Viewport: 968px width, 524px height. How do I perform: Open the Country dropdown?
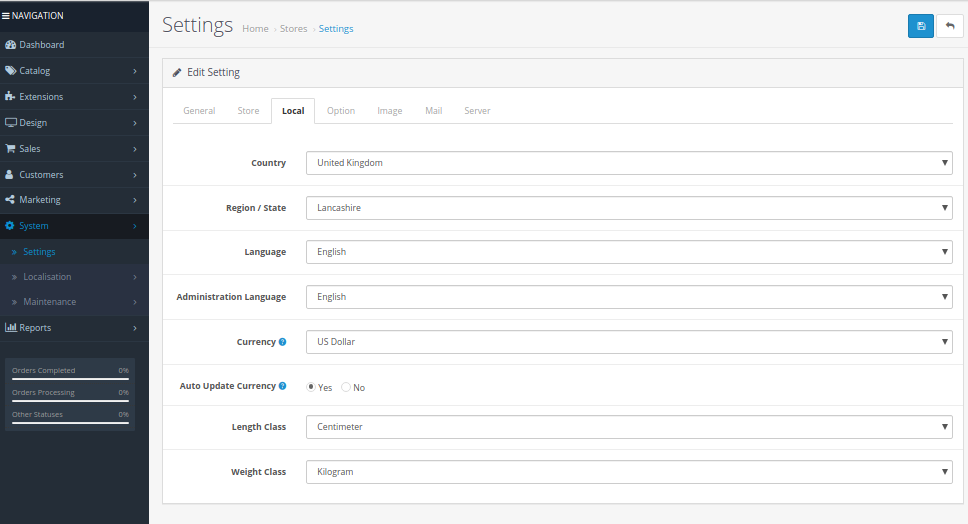(x=629, y=163)
